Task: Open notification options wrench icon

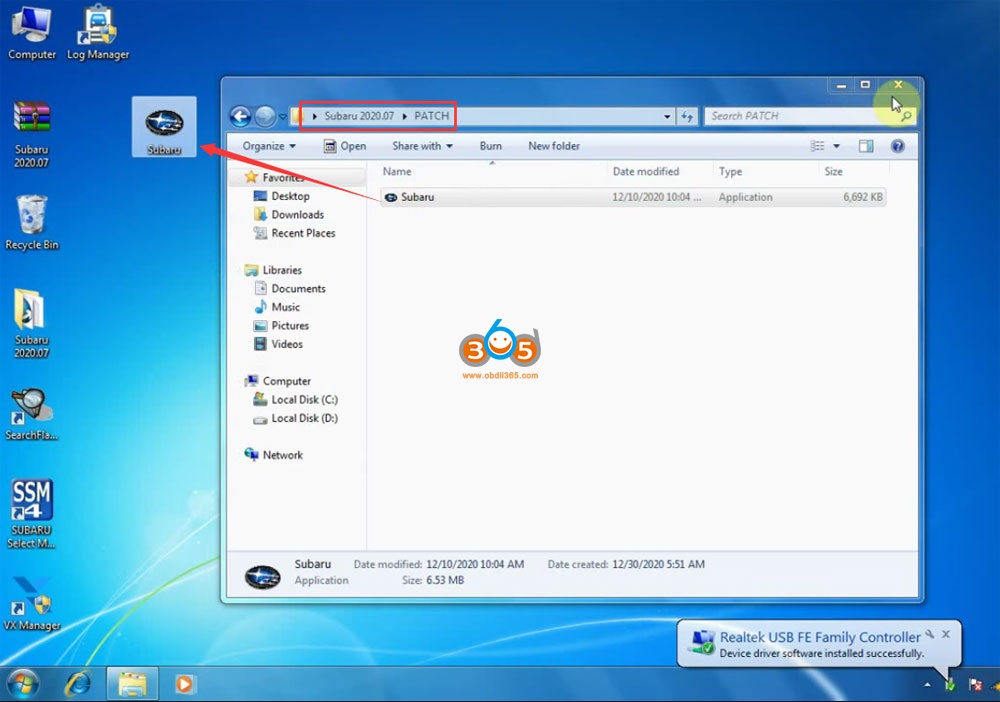Action: point(930,634)
